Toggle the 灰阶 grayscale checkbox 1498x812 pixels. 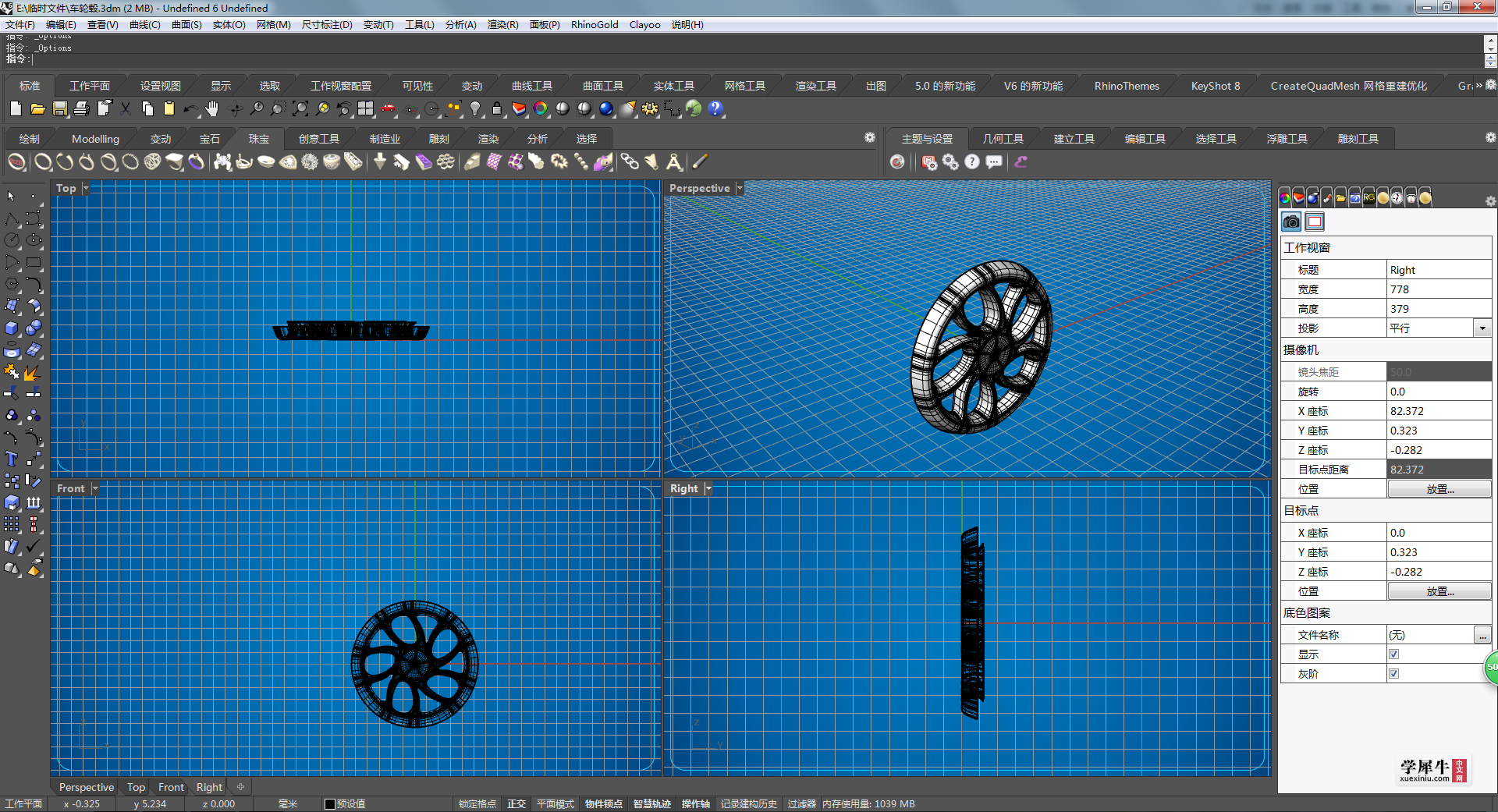(1393, 674)
